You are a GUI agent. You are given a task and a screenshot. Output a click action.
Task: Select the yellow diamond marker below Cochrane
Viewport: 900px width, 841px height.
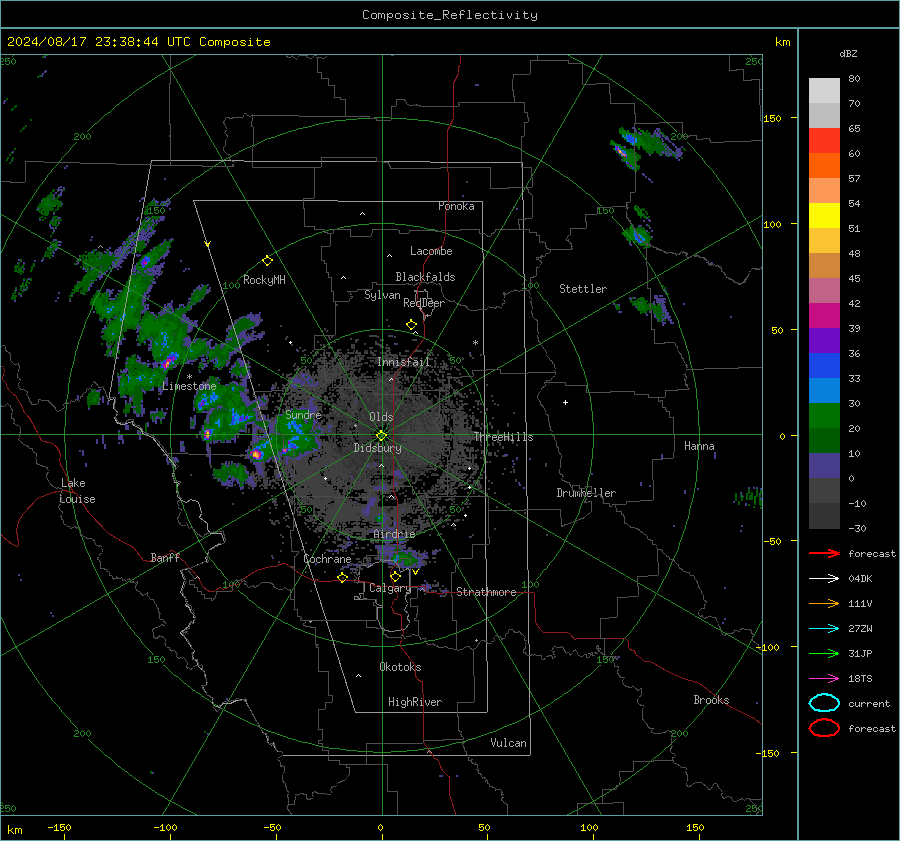click(x=343, y=577)
